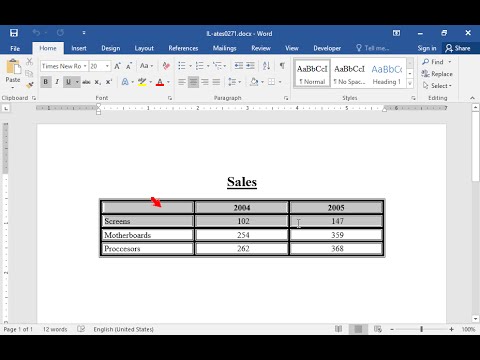This screenshot has width=480, height=360.
Task: Click the Increase Indent icon
Action: pyautogui.click(x=251, y=66)
